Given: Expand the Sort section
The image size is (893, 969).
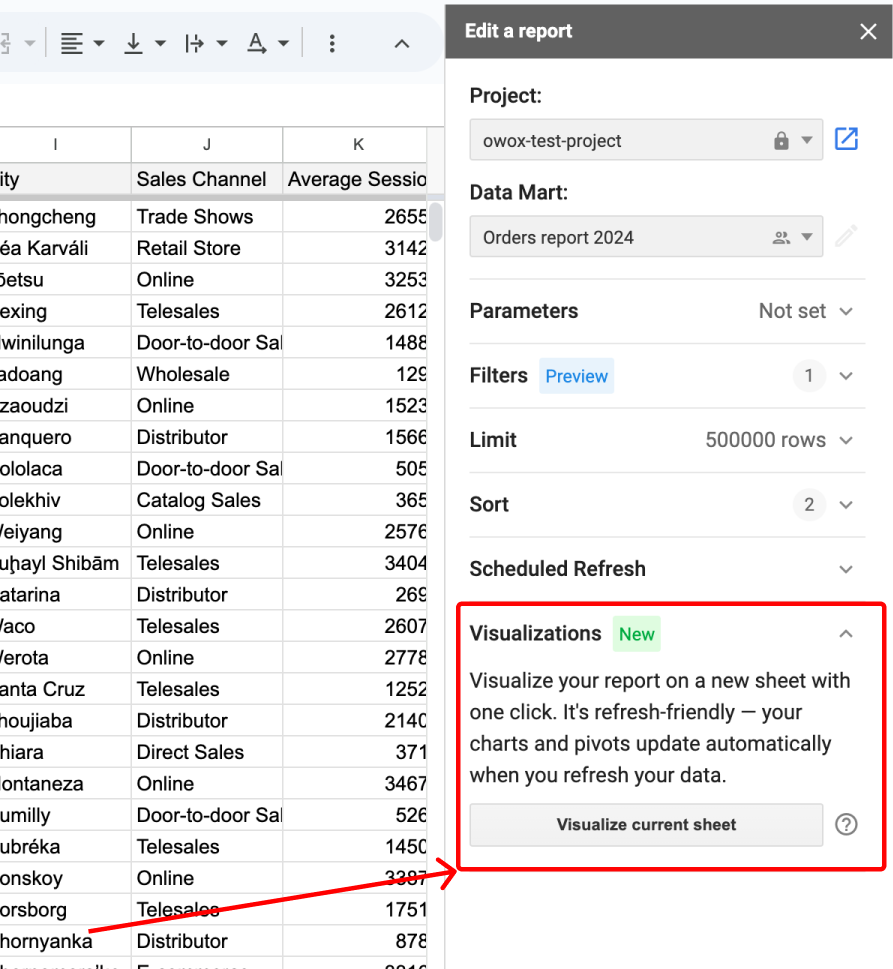Looking at the screenshot, I should click(x=846, y=505).
